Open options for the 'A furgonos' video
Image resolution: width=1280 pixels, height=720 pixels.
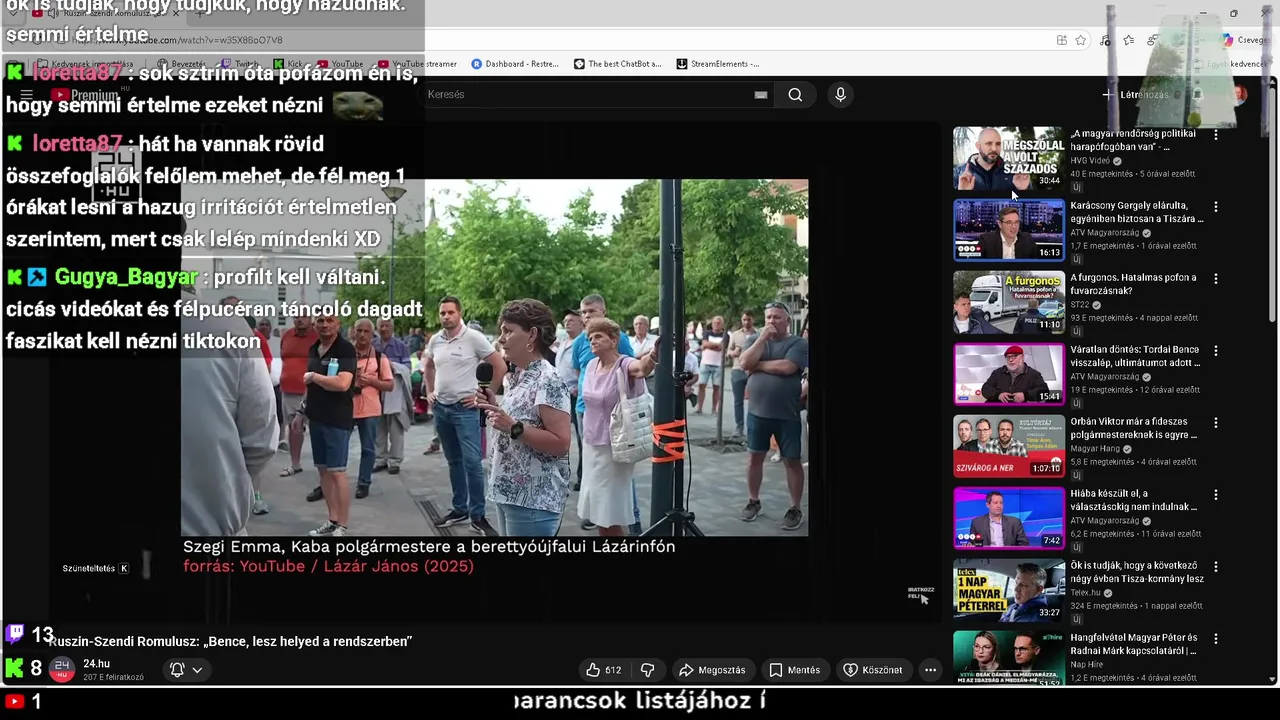pyautogui.click(x=1216, y=279)
